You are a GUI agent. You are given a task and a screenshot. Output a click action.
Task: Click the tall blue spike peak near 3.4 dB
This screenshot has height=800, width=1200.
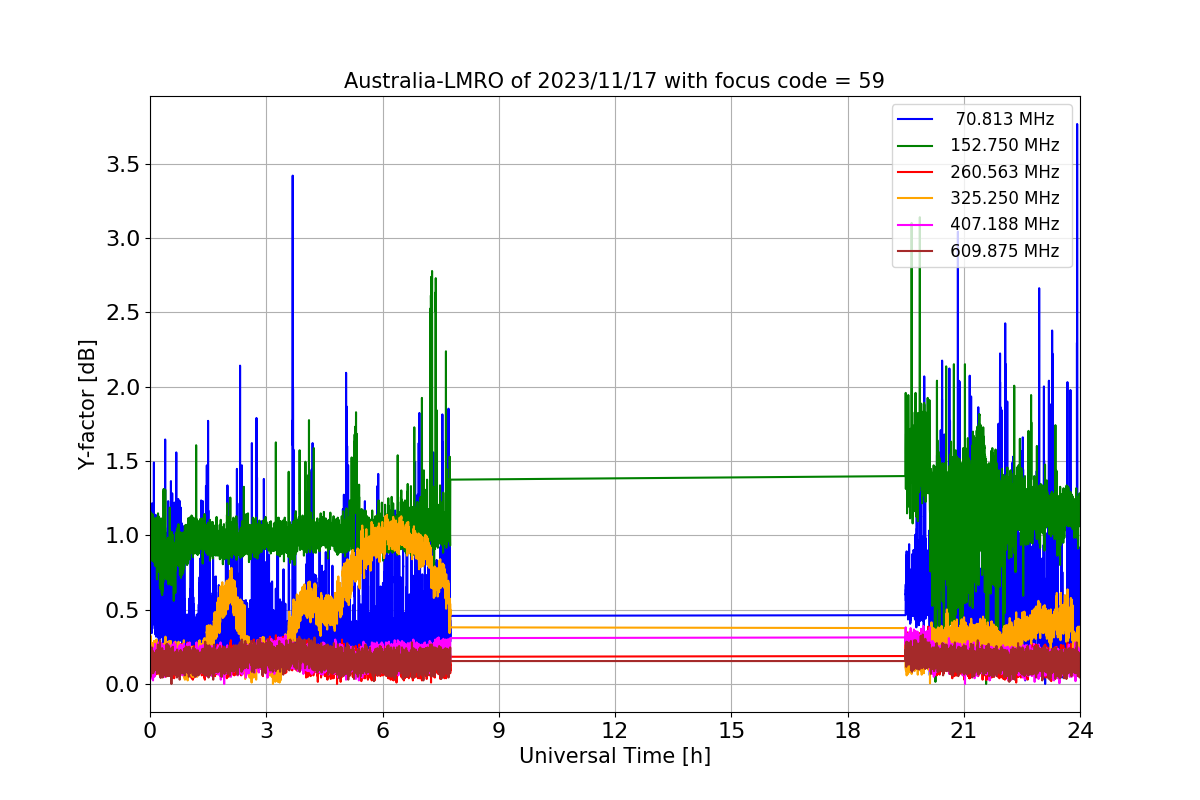click(x=292, y=178)
